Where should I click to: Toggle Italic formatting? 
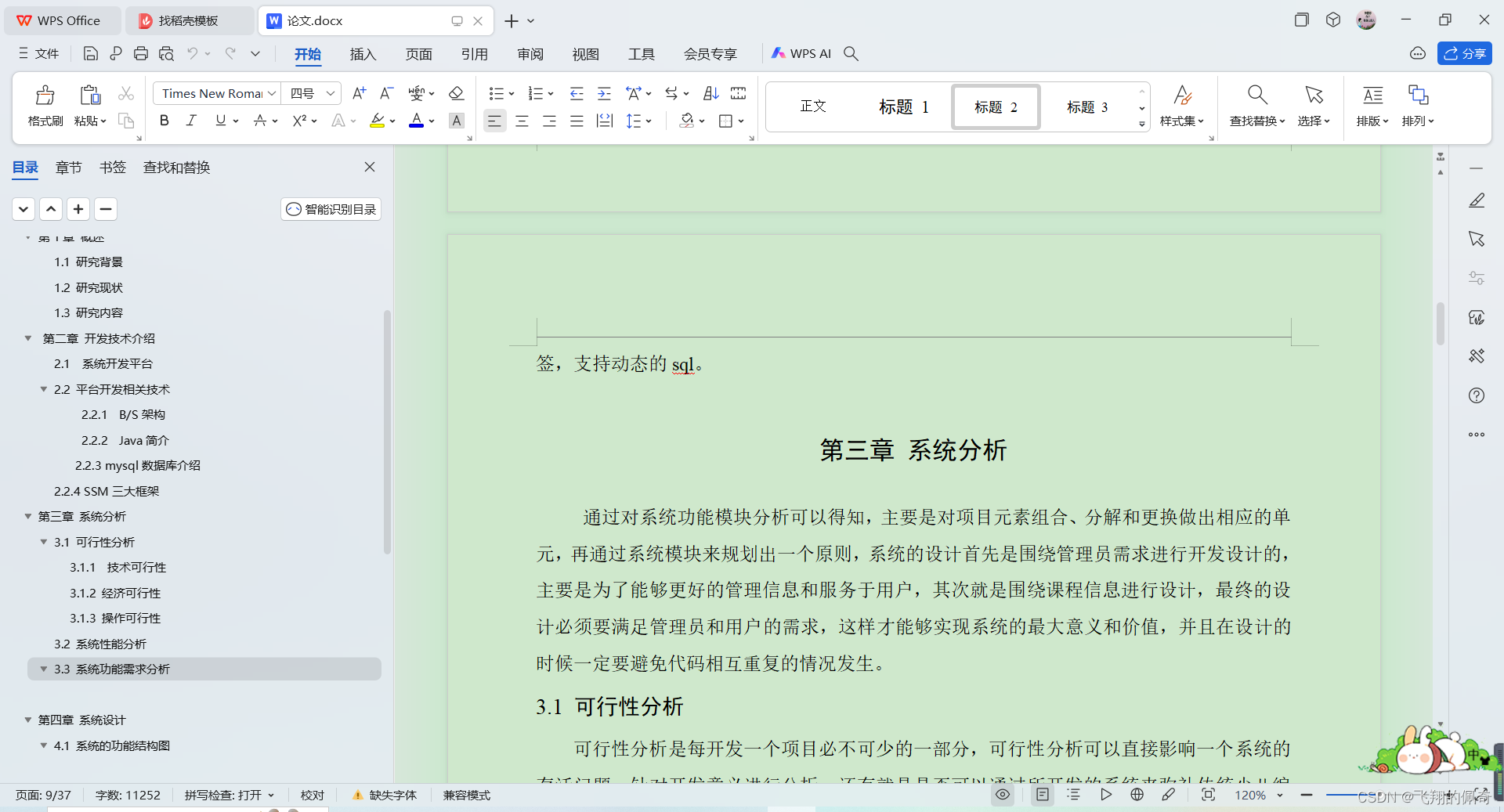(191, 121)
